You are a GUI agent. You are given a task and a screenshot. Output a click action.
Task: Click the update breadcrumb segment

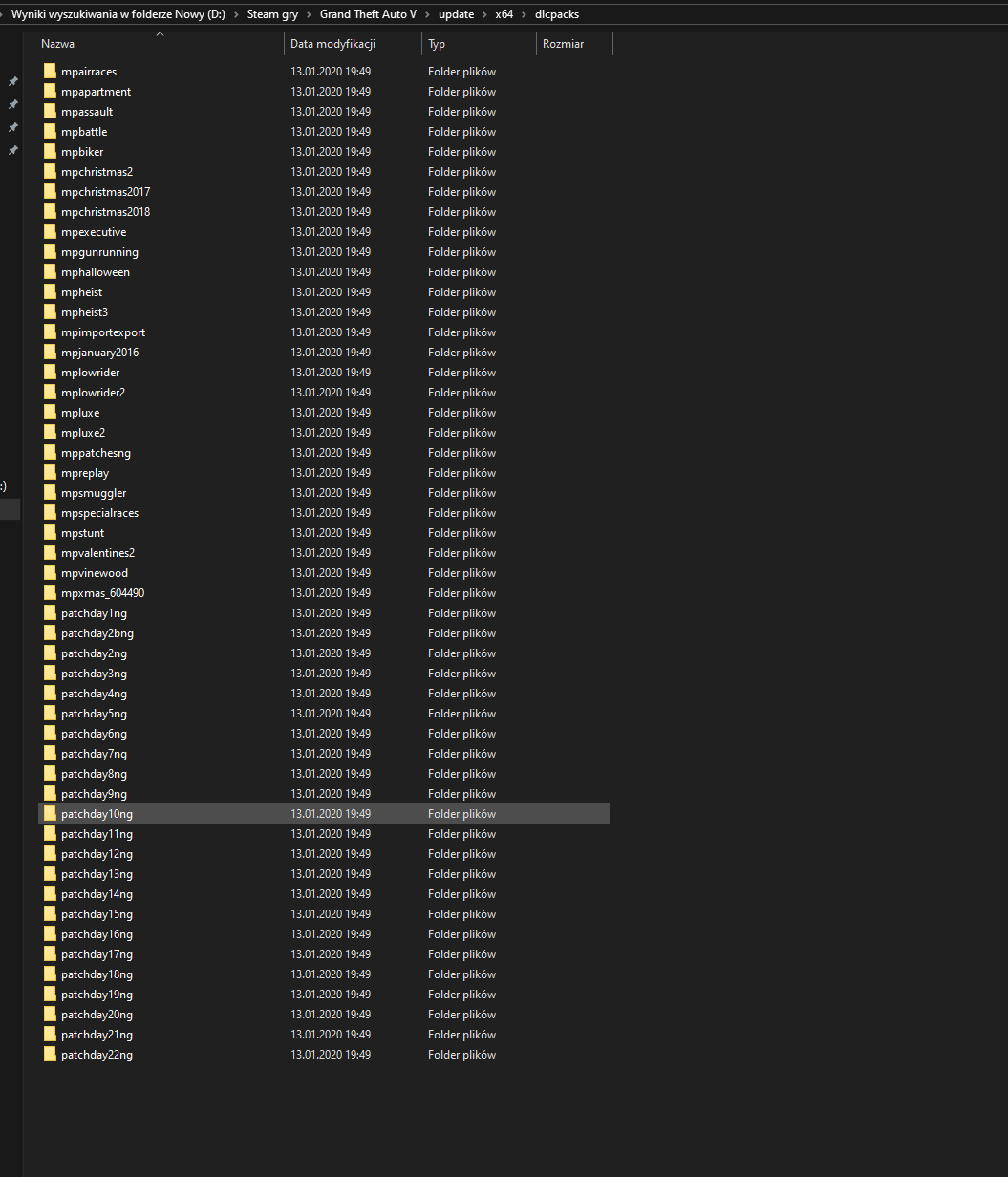pyautogui.click(x=457, y=14)
